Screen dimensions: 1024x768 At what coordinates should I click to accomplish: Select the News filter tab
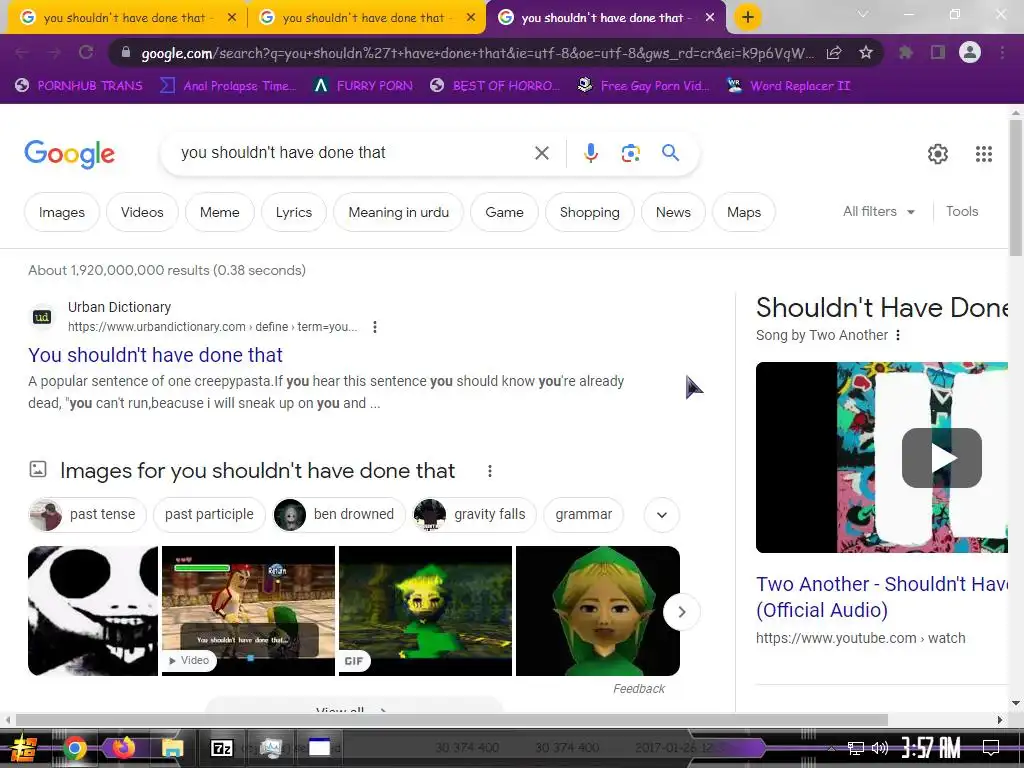point(673,212)
